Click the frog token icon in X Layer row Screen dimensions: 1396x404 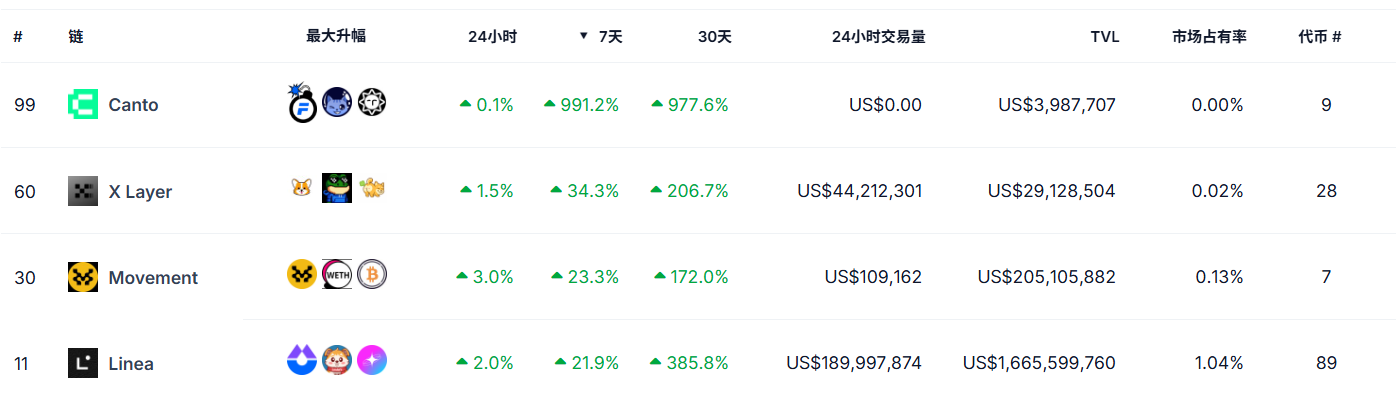(x=337, y=188)
